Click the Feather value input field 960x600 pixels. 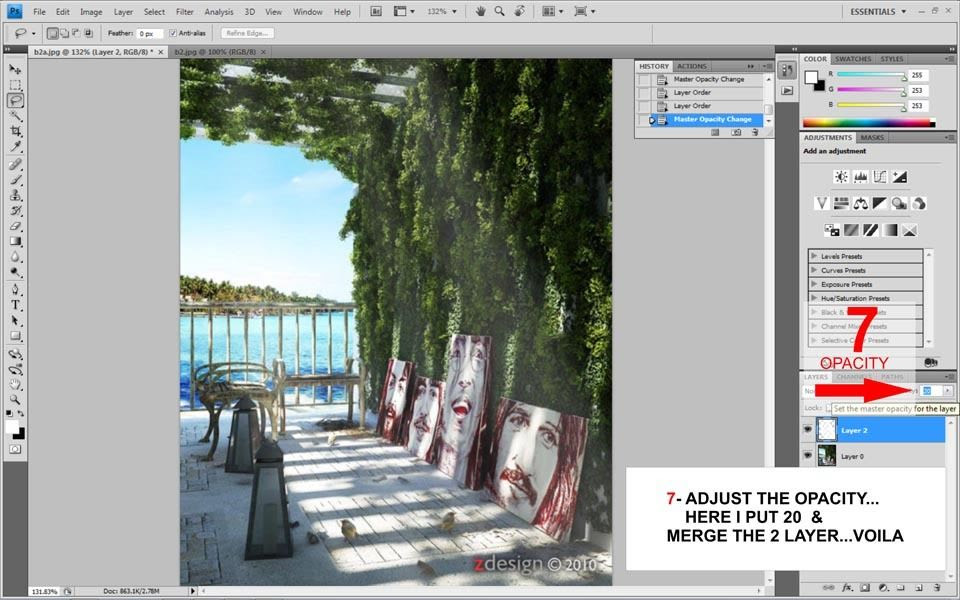pyautogui.click(x=149, y=33)
